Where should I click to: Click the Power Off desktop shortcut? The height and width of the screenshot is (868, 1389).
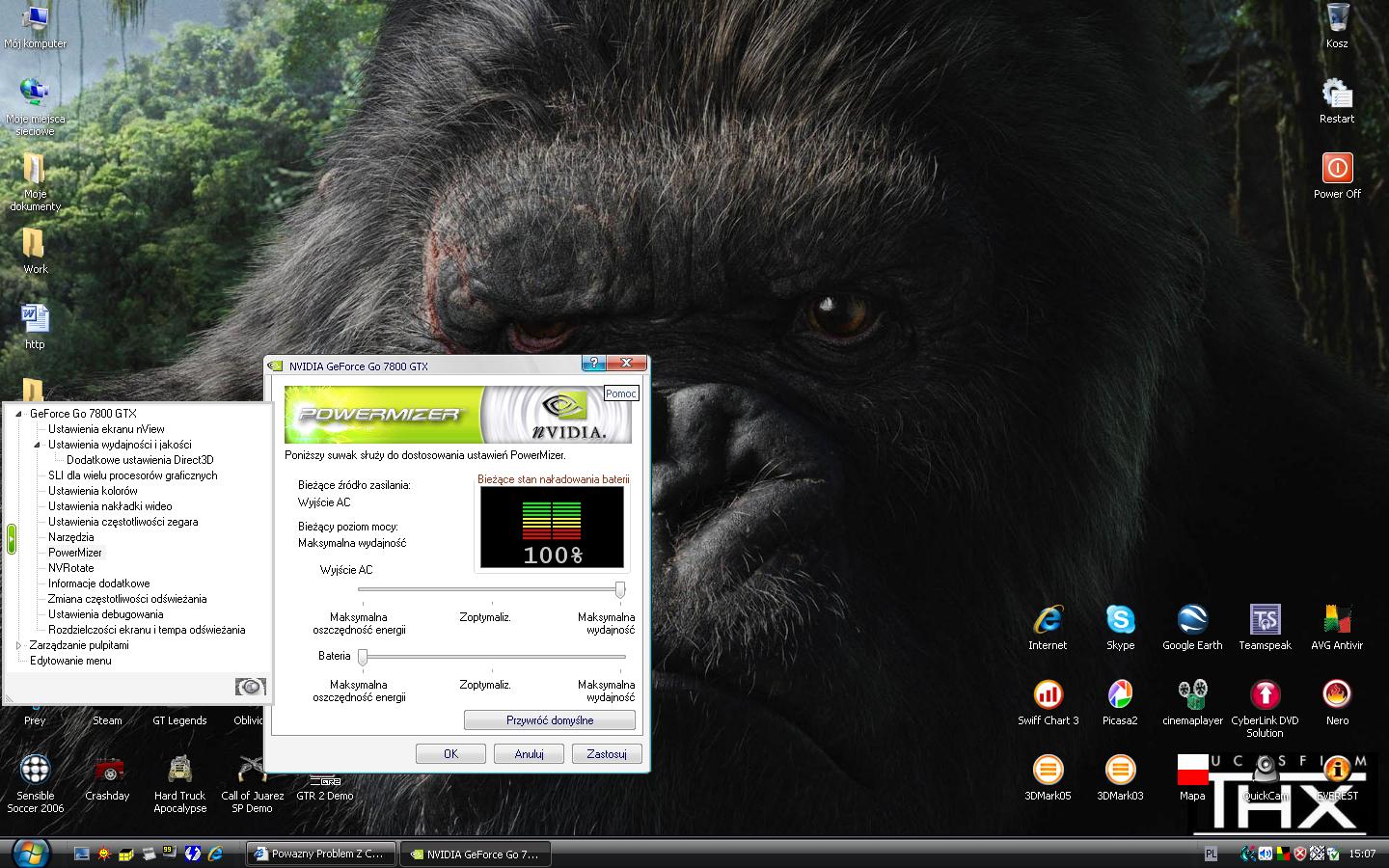pyautogui.click(x=1337, y=176)
